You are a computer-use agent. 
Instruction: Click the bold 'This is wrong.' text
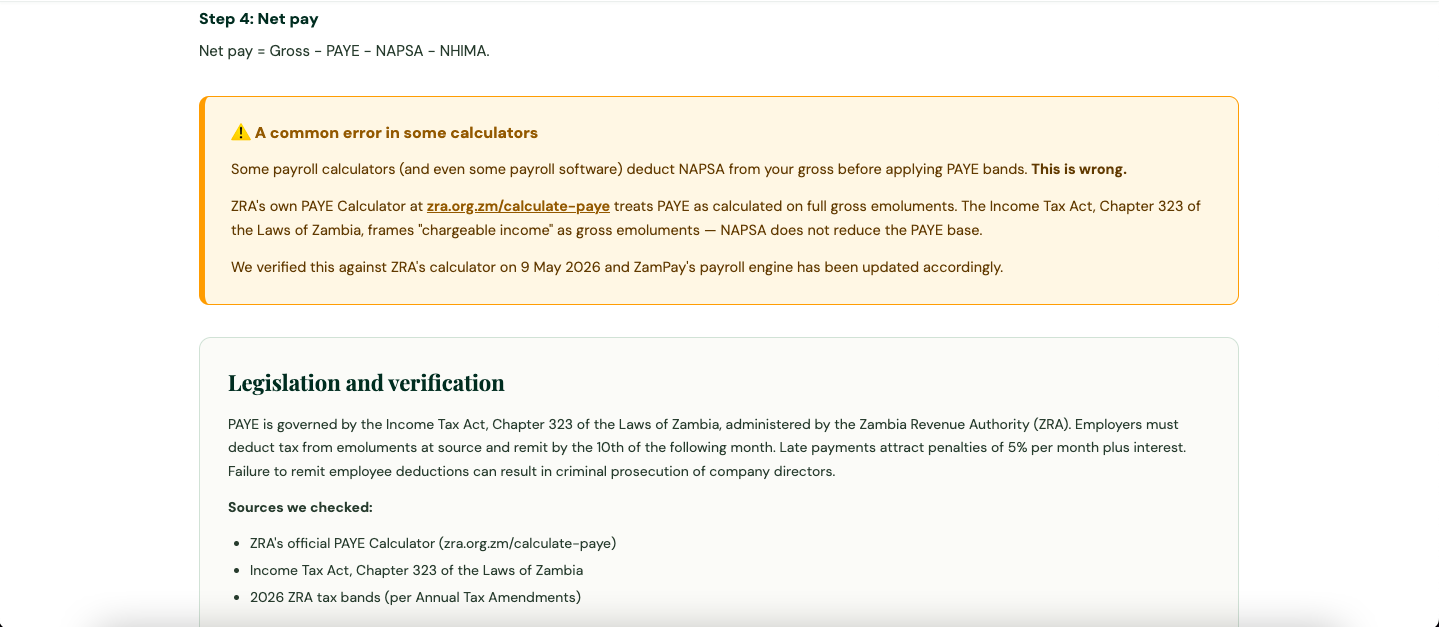(1079, 169)
